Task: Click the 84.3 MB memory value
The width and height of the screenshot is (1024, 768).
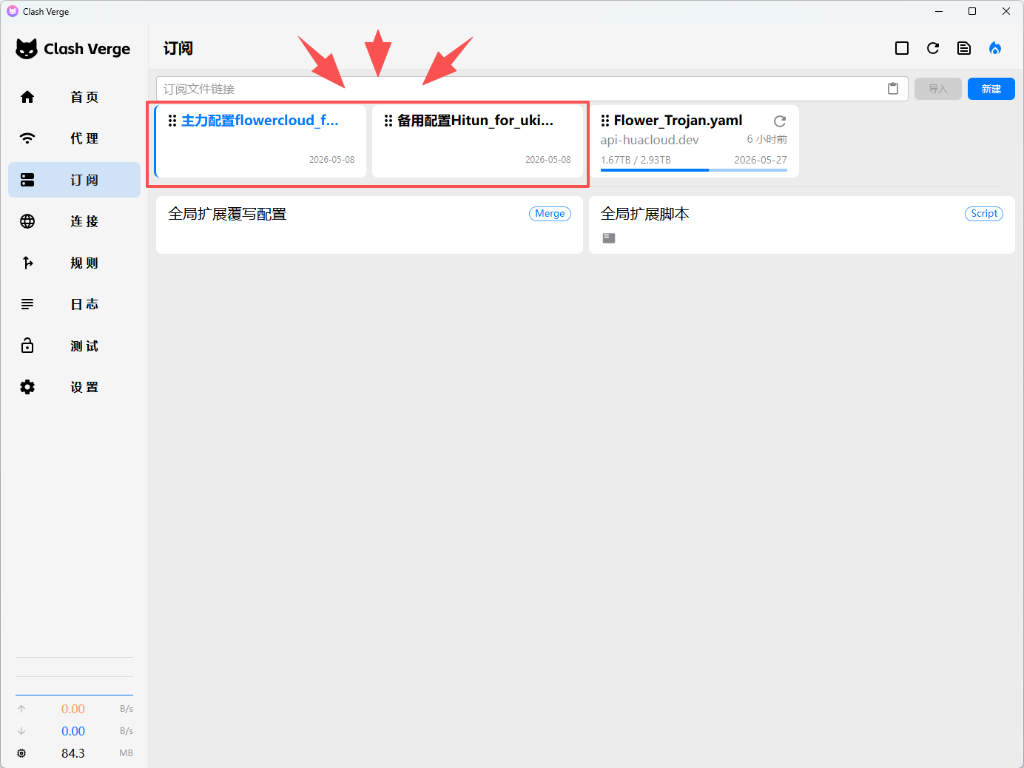Action: (x=73, y=753)
